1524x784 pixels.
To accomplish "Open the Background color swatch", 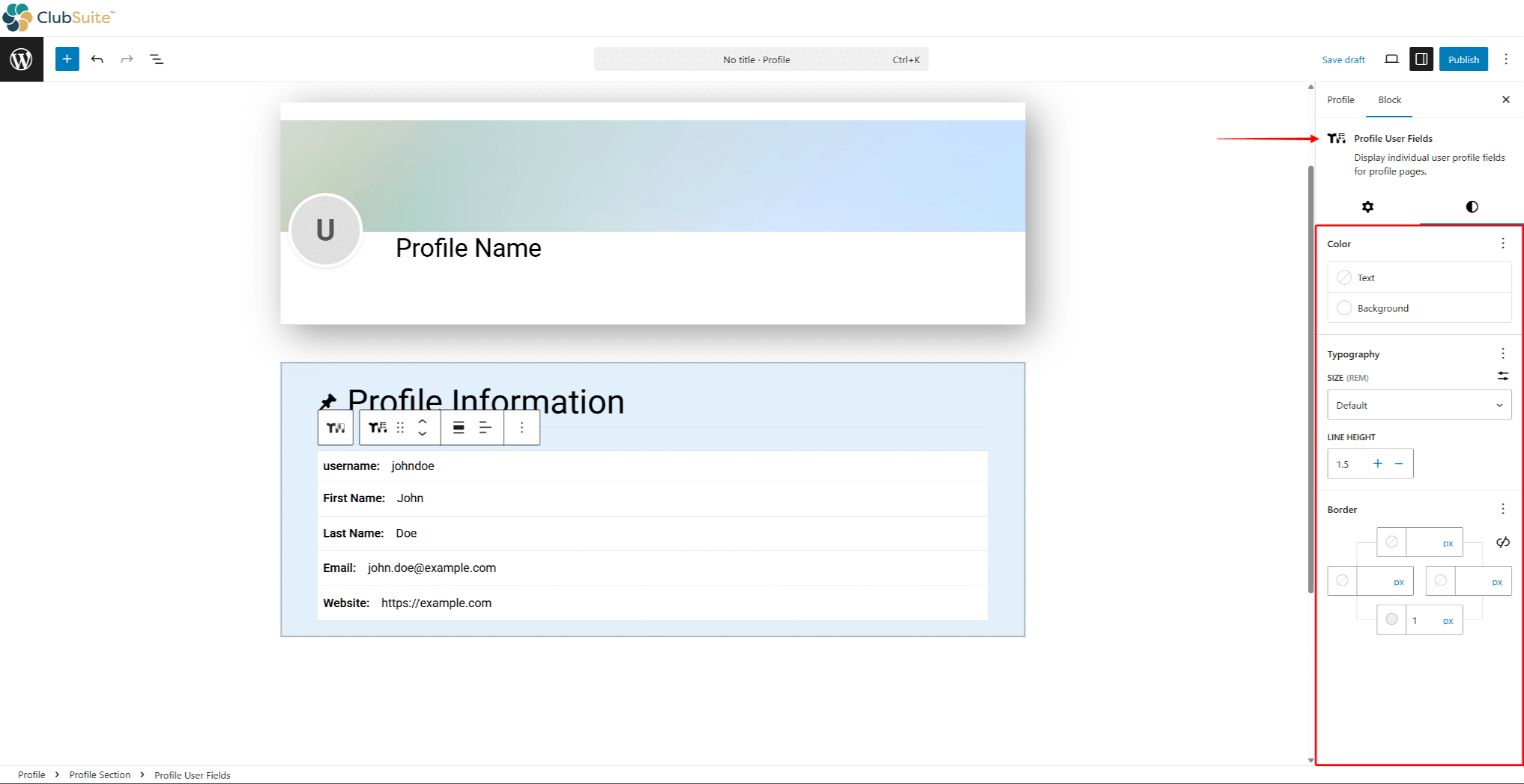I will pos(1344,308).
